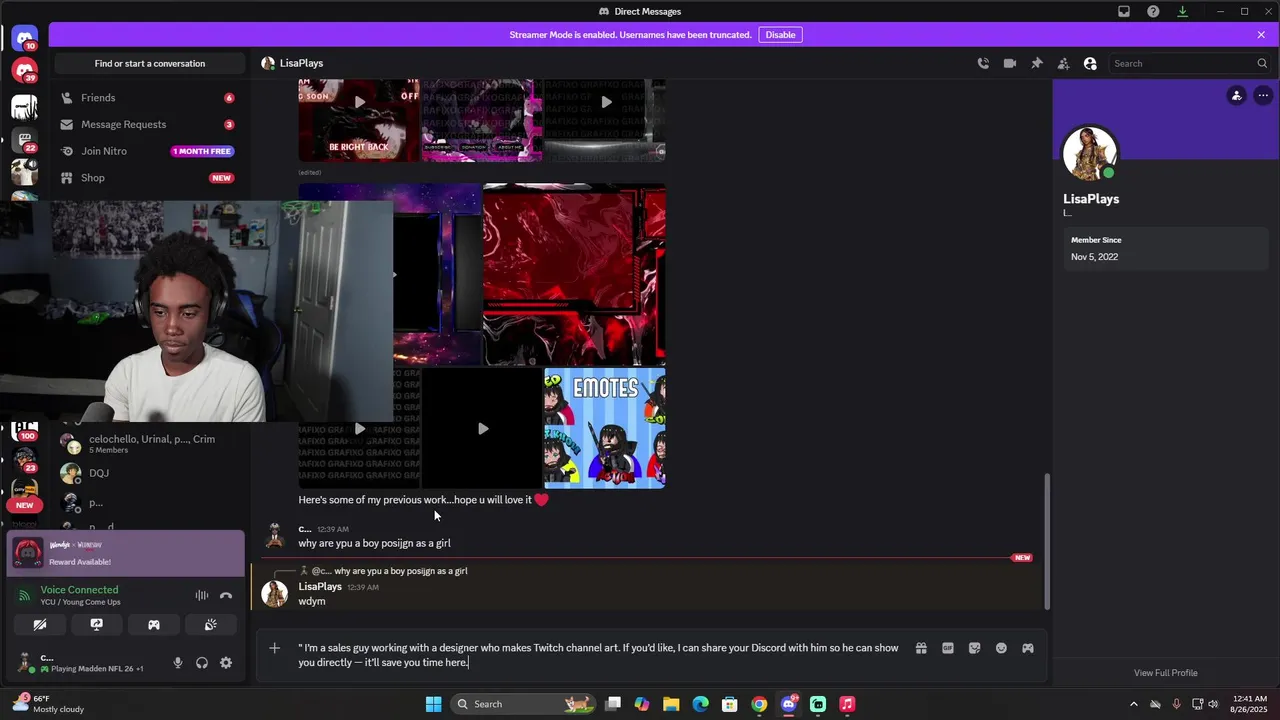
Task: Disable Streamer Mode
Action: coord(781,35)
